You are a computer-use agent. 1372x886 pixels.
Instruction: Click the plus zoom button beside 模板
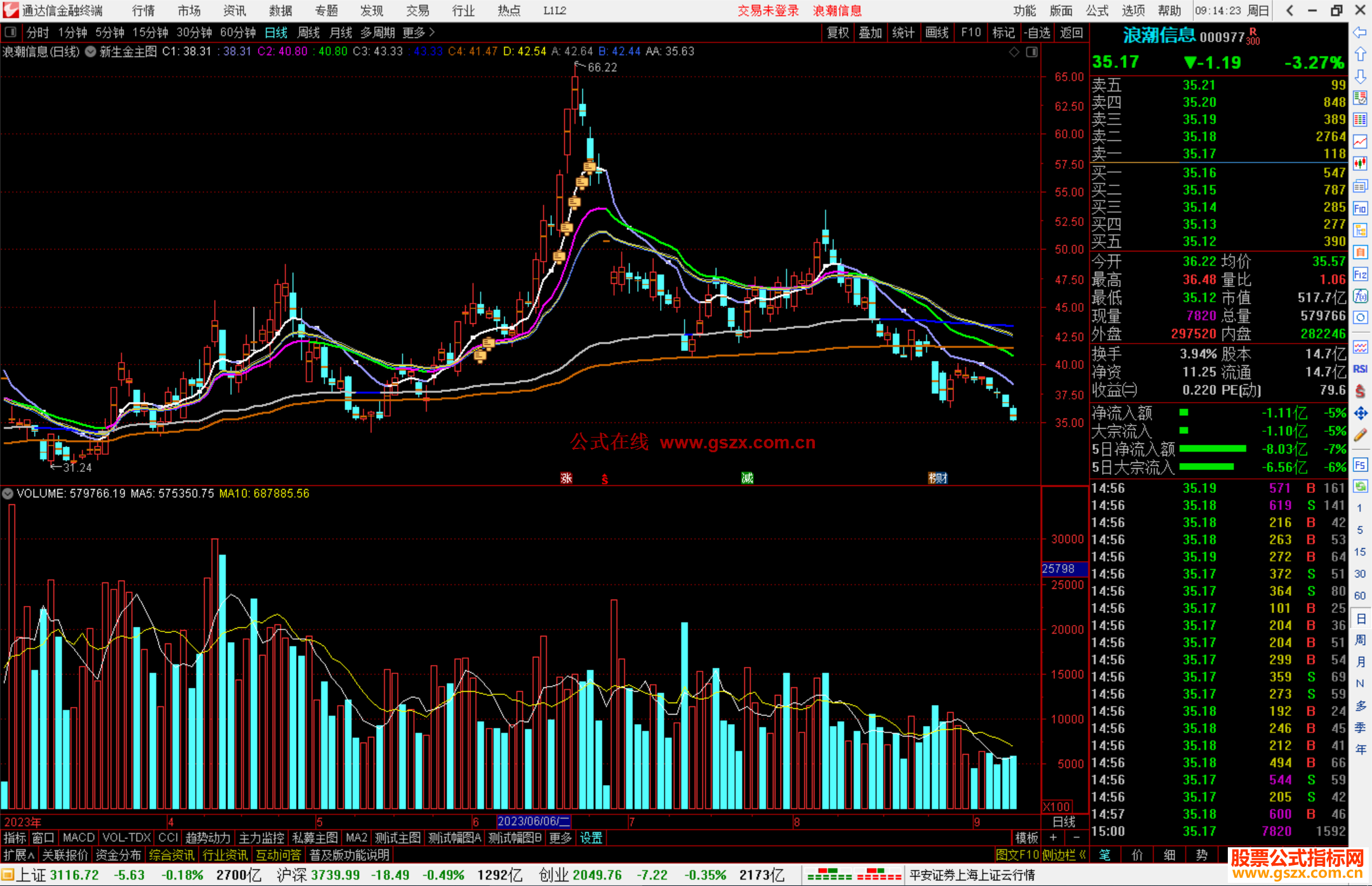1053,838
